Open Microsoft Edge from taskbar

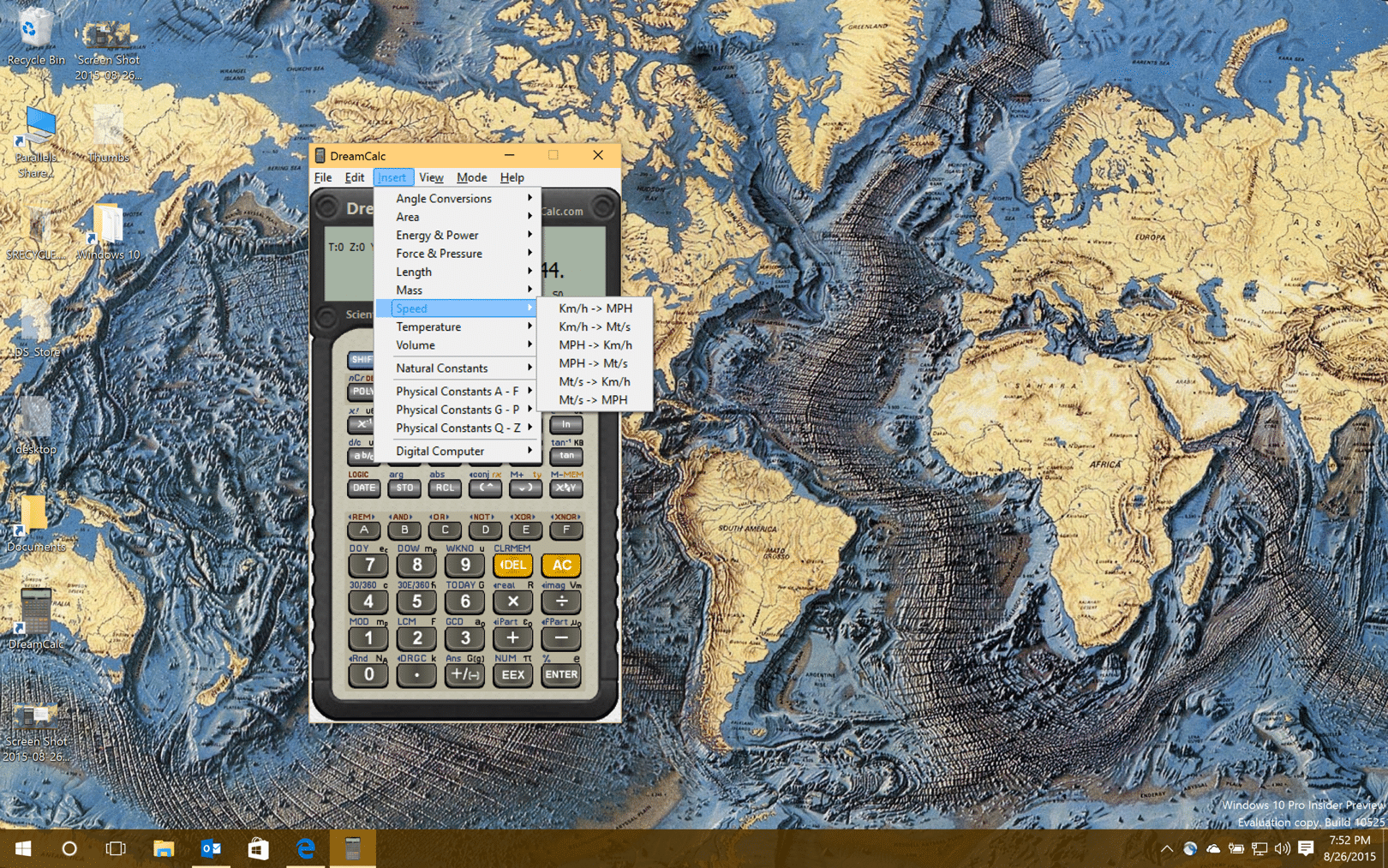pyautogui.click(x=305, y=848)
